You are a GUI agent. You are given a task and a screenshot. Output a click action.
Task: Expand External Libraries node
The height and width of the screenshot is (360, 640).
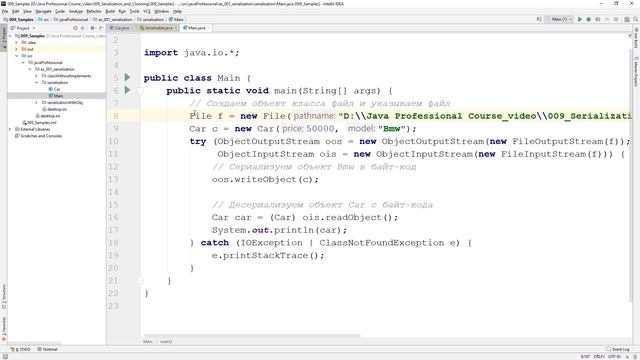[11, 129]
